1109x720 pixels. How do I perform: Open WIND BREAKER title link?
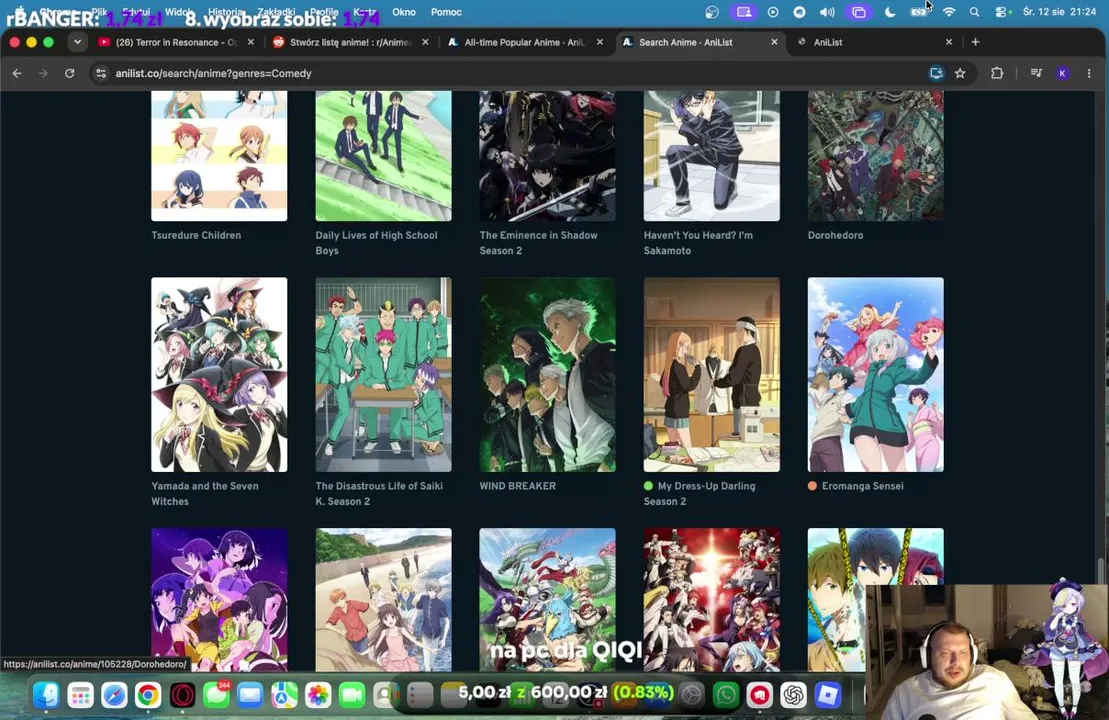518,486
